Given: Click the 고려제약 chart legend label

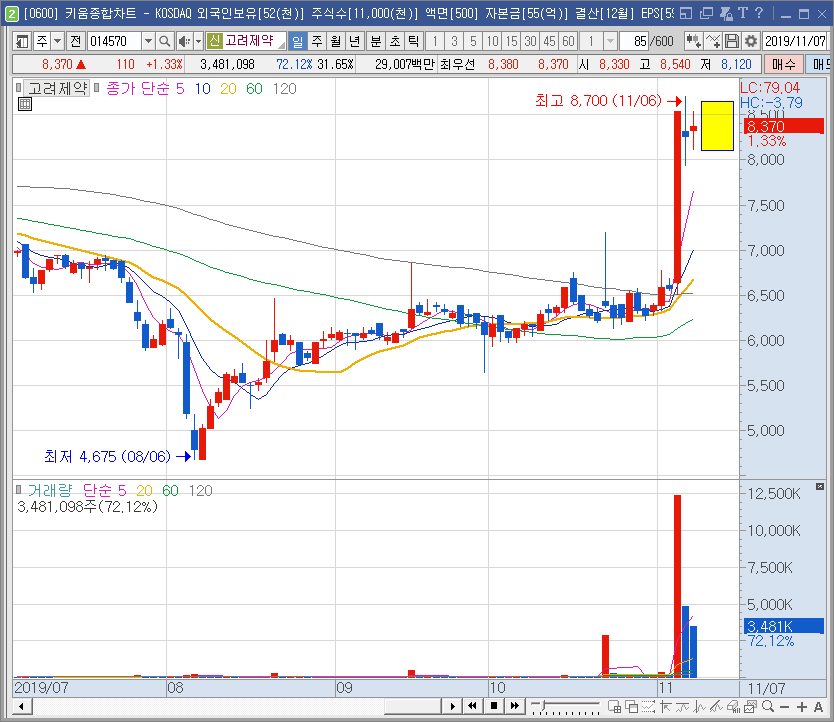Looking at the screenshot, I should pyautogui.click(x=57, y=88).
